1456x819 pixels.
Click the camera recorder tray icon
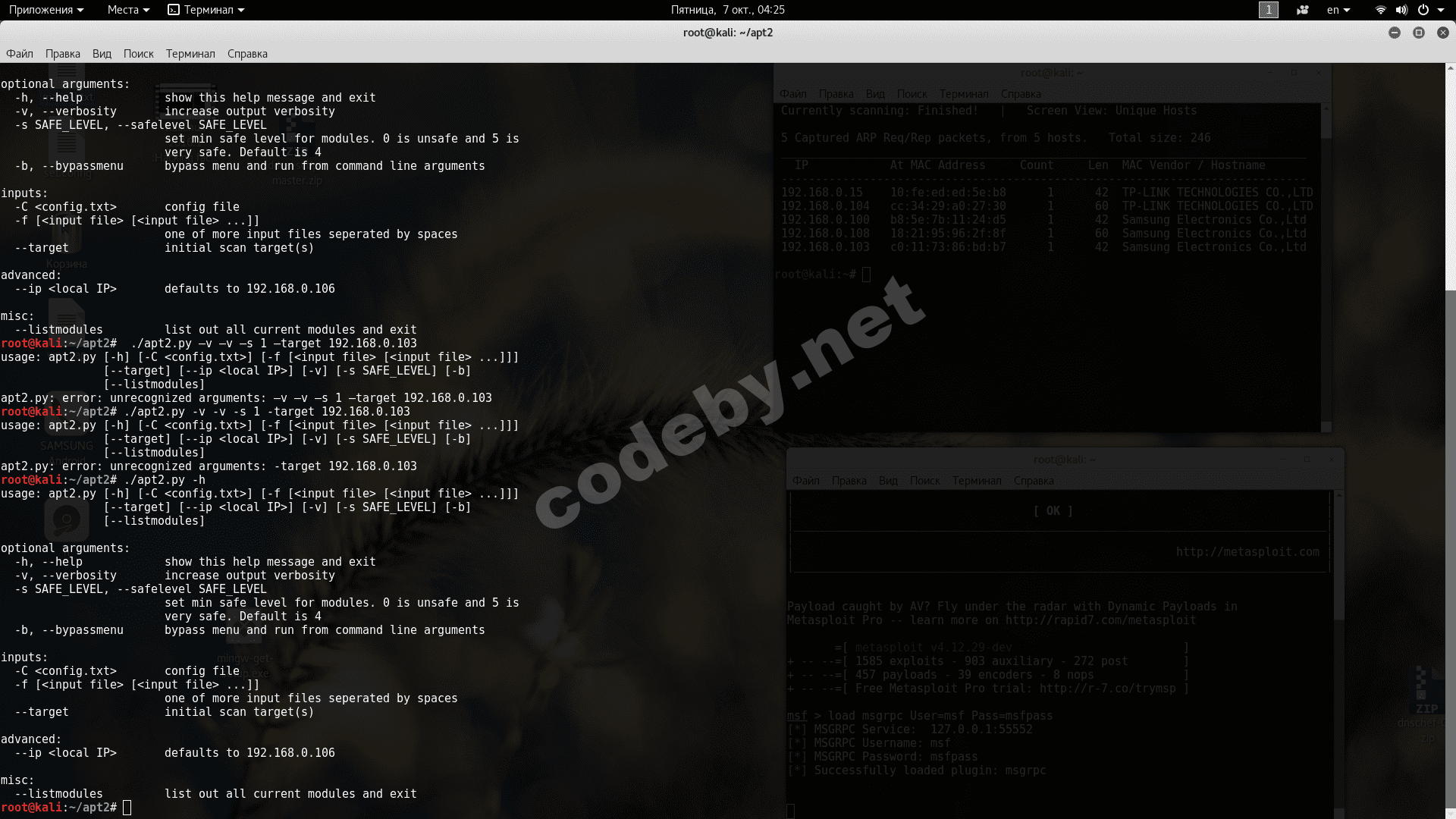point(1303,10)
